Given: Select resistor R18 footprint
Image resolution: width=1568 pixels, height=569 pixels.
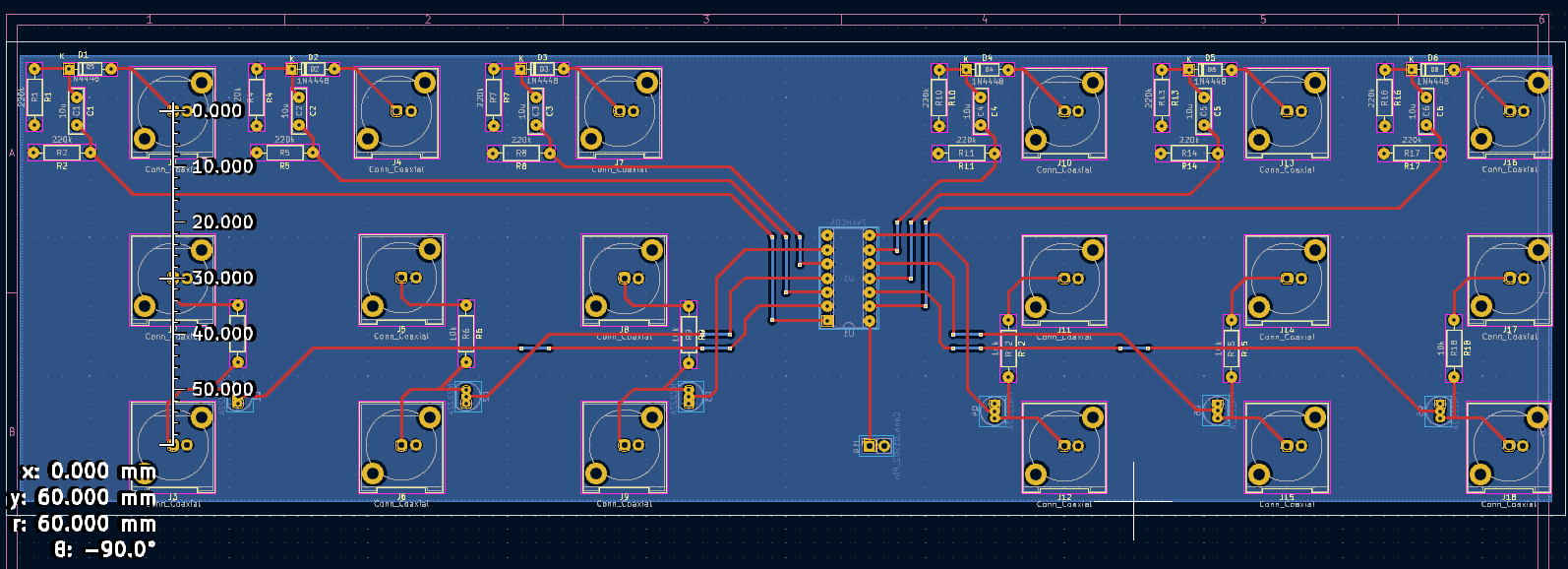Looking at the screenshot, I should click(x=1454, y=348).
